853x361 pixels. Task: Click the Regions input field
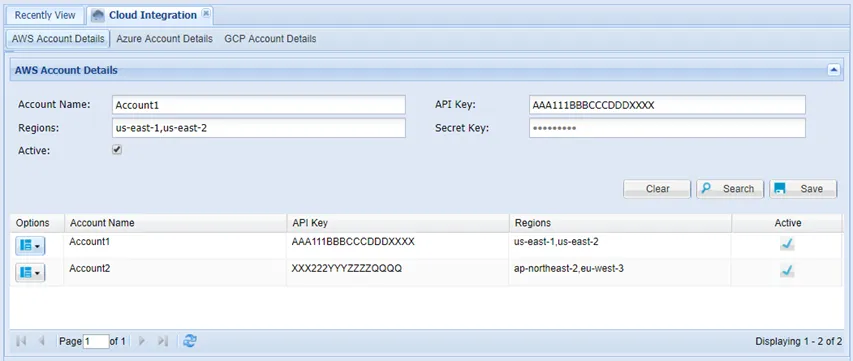pos(258,128)
